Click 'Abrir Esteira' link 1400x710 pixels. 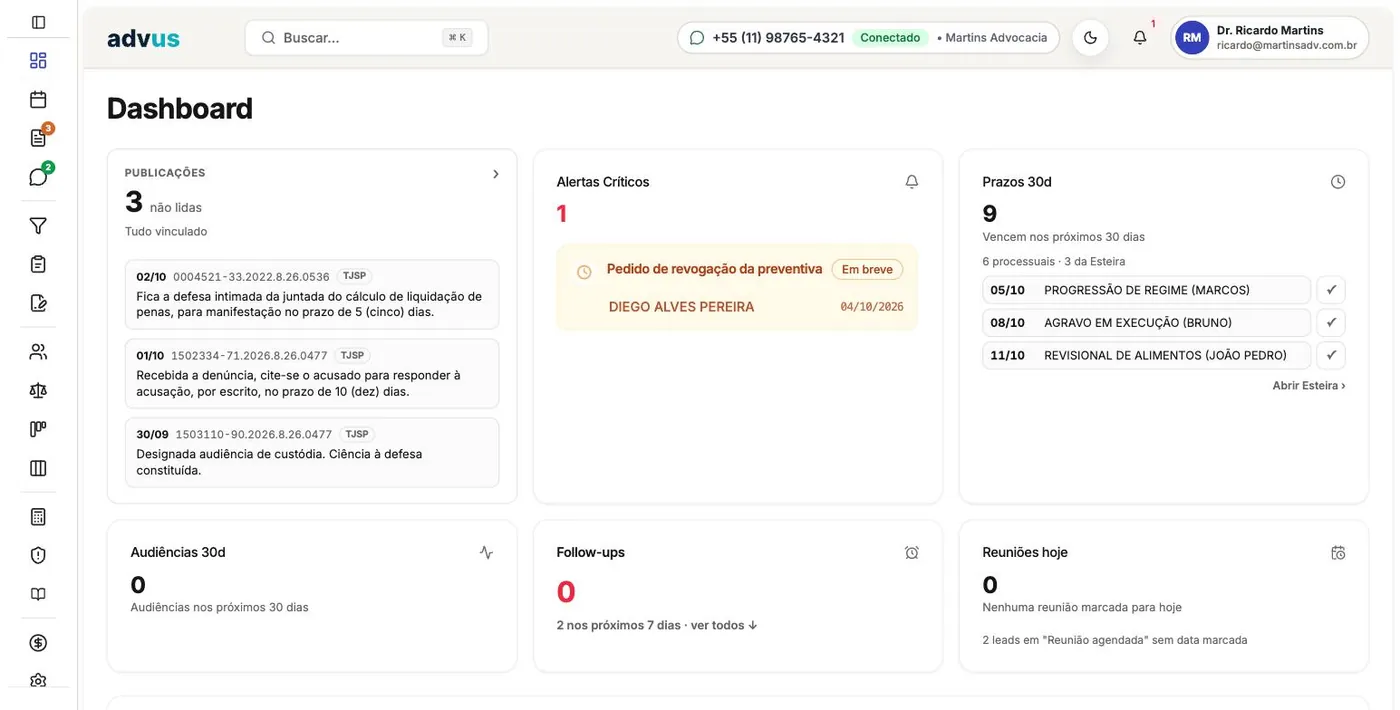1309,386
